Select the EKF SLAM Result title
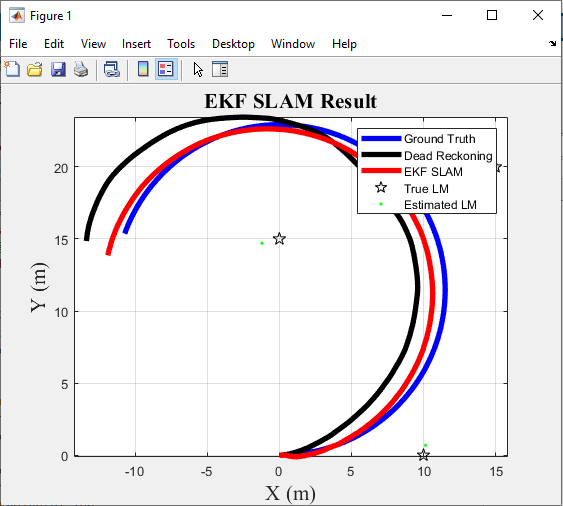Viewport: 563px width, 506px height. point(290,101)
